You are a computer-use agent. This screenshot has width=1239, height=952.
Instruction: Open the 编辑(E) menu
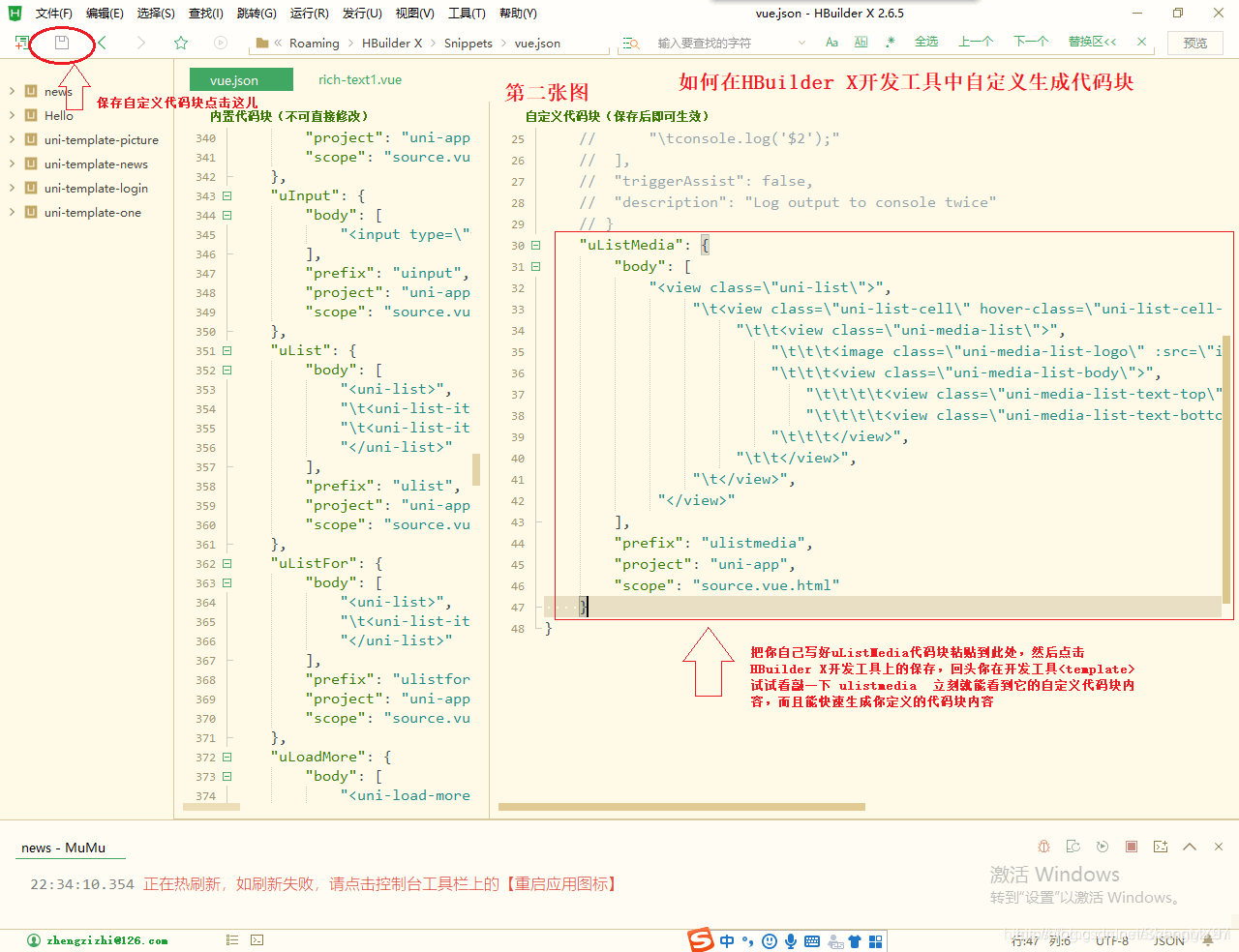point(105,13)
